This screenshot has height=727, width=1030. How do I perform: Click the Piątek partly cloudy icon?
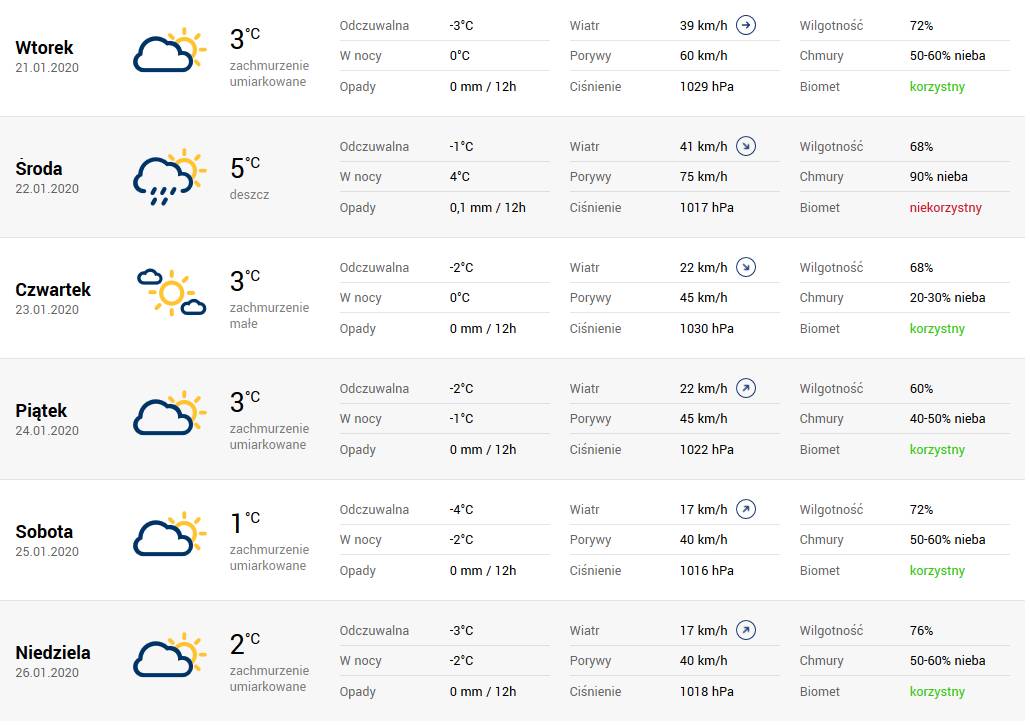pyautogui.click(x=169, y=413)
